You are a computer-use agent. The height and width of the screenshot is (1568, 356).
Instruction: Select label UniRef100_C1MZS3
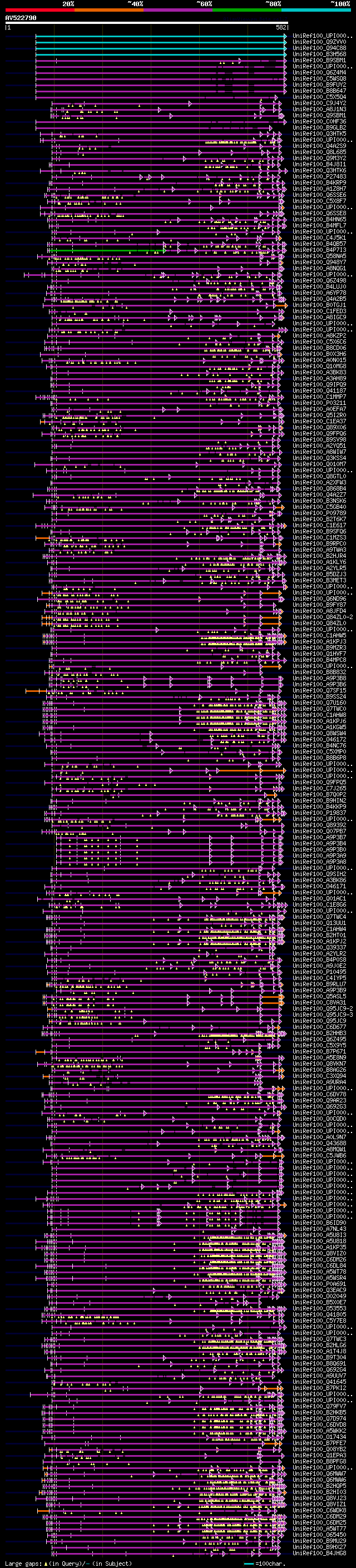click(x=319, y=537)
